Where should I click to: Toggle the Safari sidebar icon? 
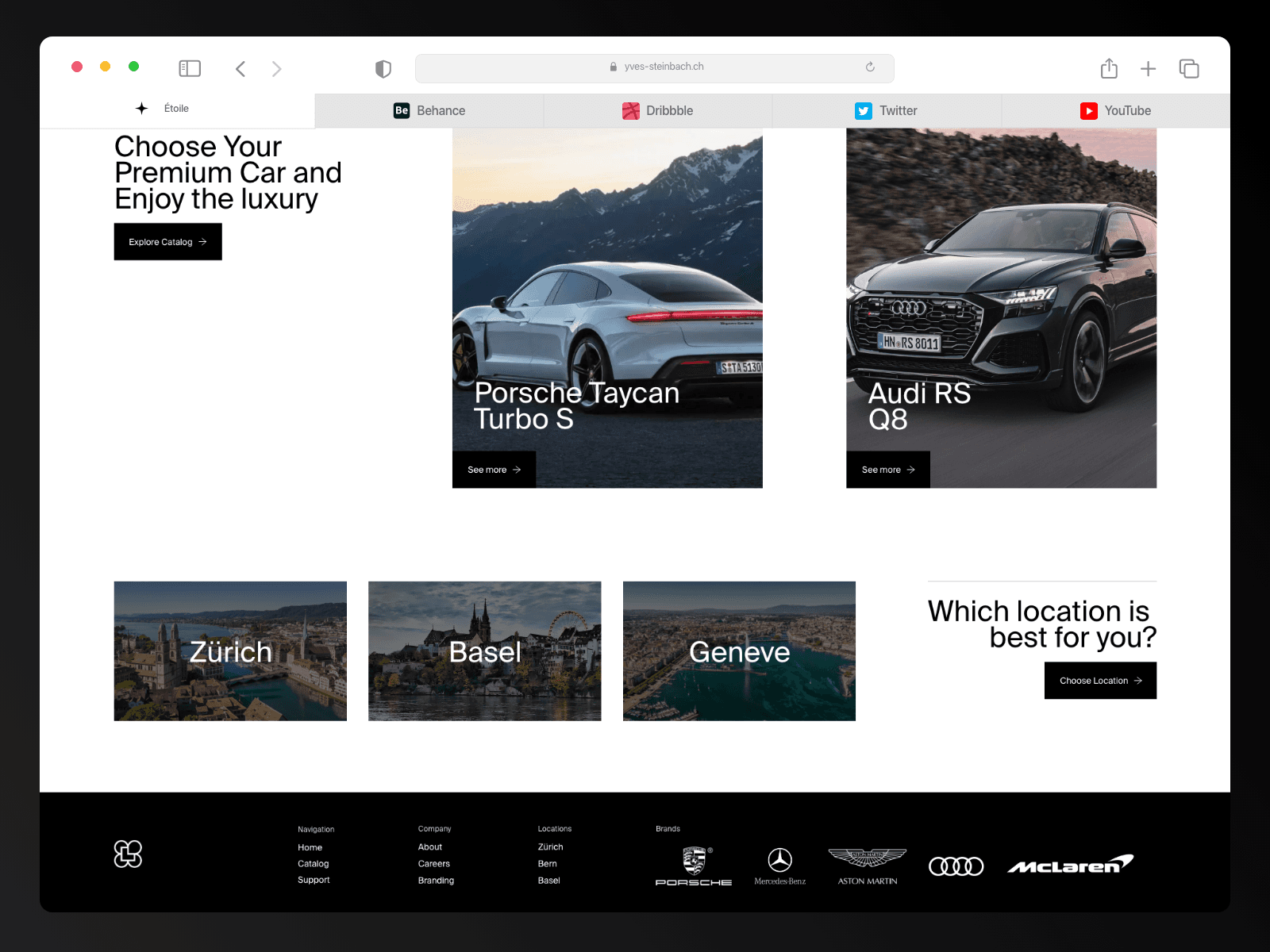pos(190,69)
